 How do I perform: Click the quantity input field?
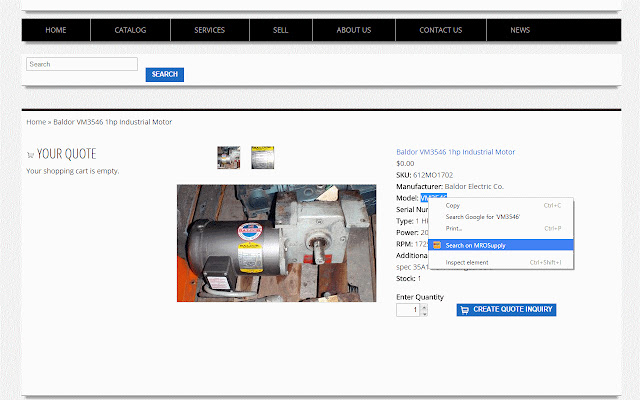(408, 310)
